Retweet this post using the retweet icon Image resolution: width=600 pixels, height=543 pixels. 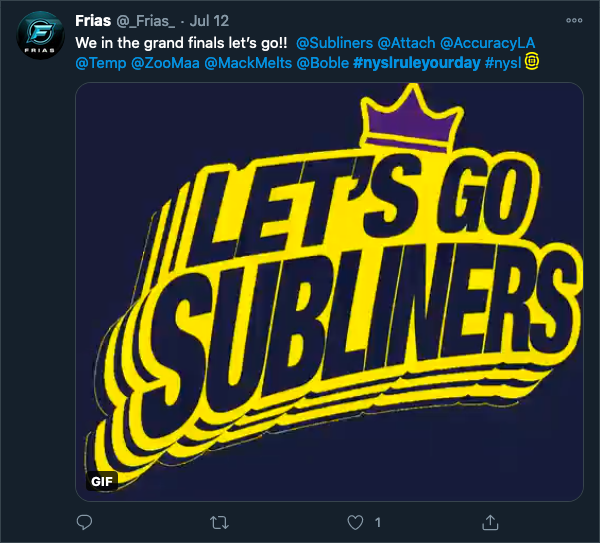[x=219, y=522]
